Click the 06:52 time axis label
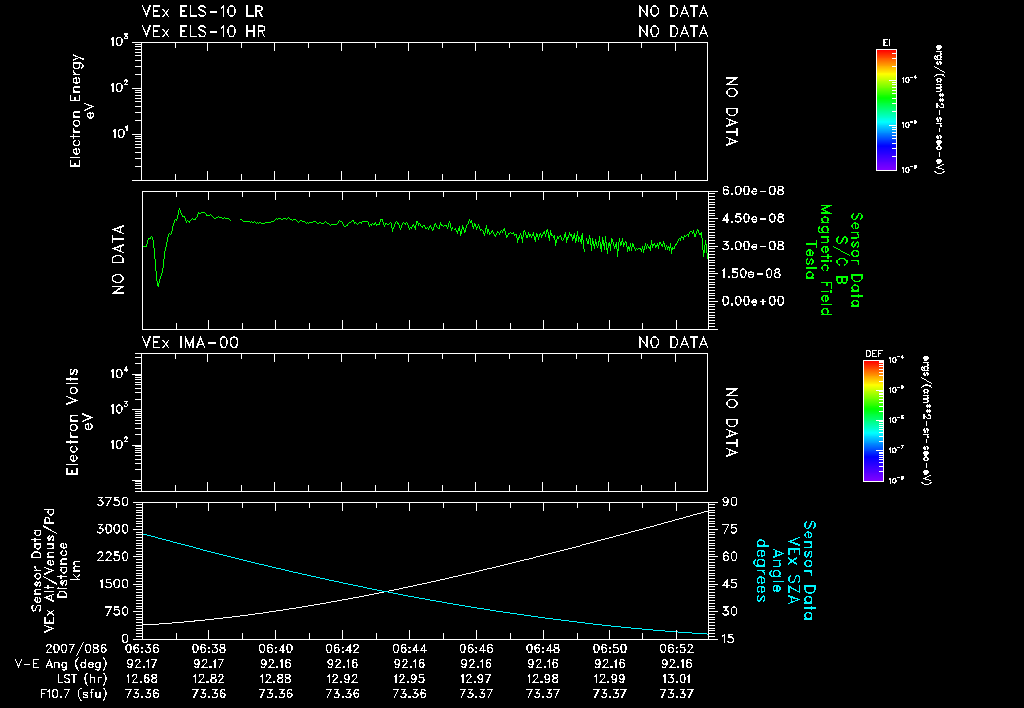 coord(677,649)
